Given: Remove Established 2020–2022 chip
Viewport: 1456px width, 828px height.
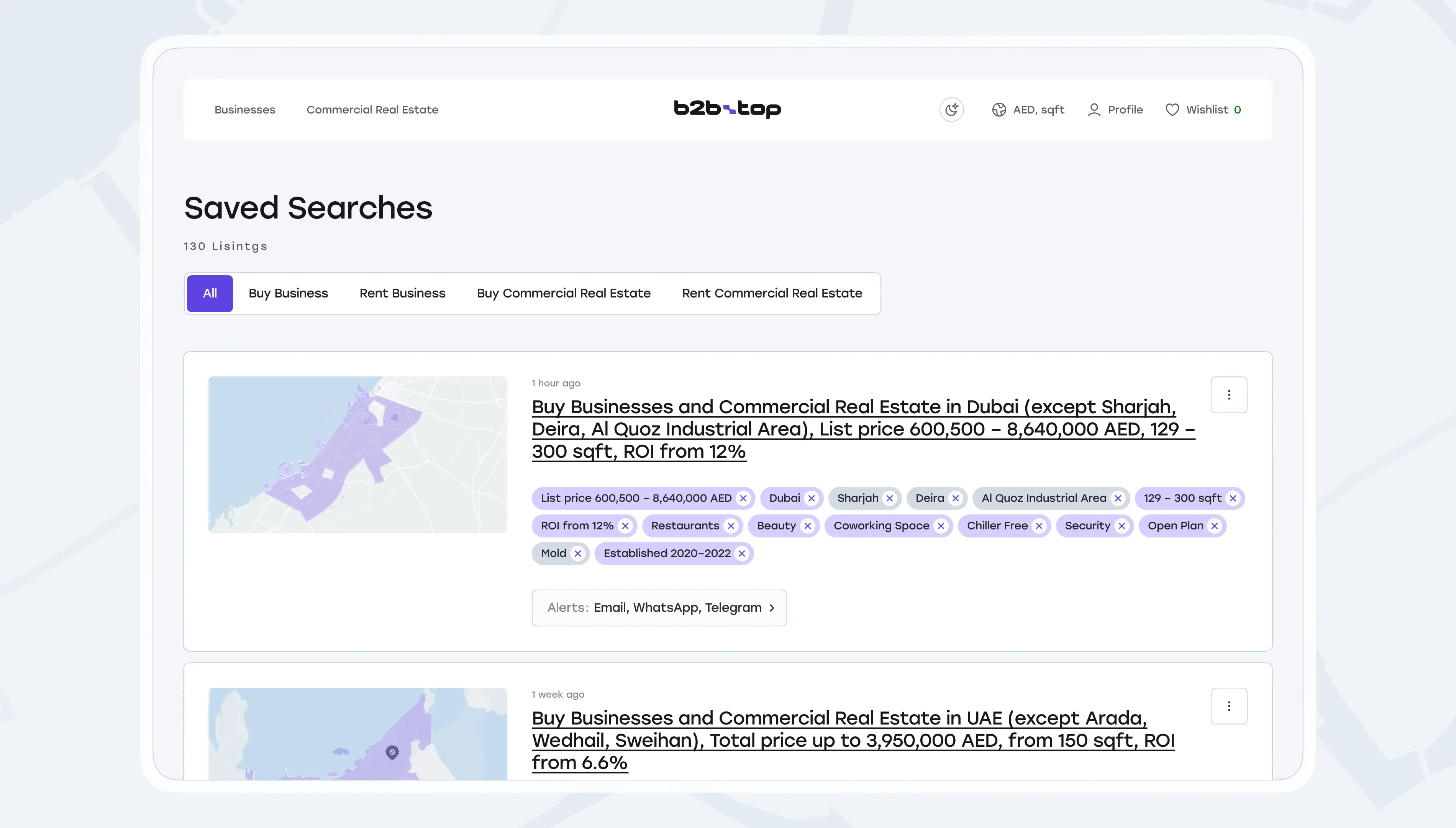Looking at the screenshot, I should pyautogui.click(x=742, y=553).
